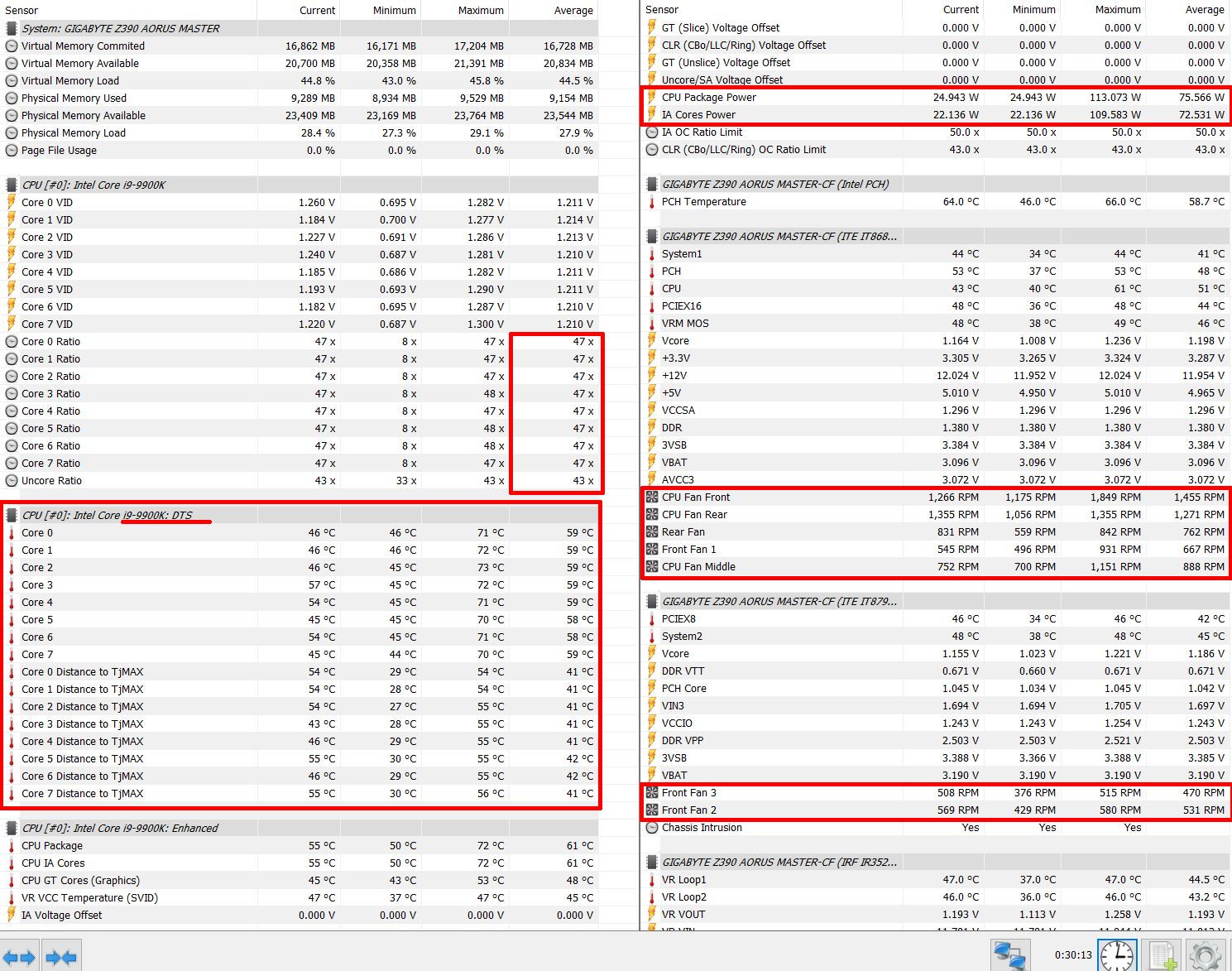Click the left pane's Minimum column header

click(x=394, y=10)
